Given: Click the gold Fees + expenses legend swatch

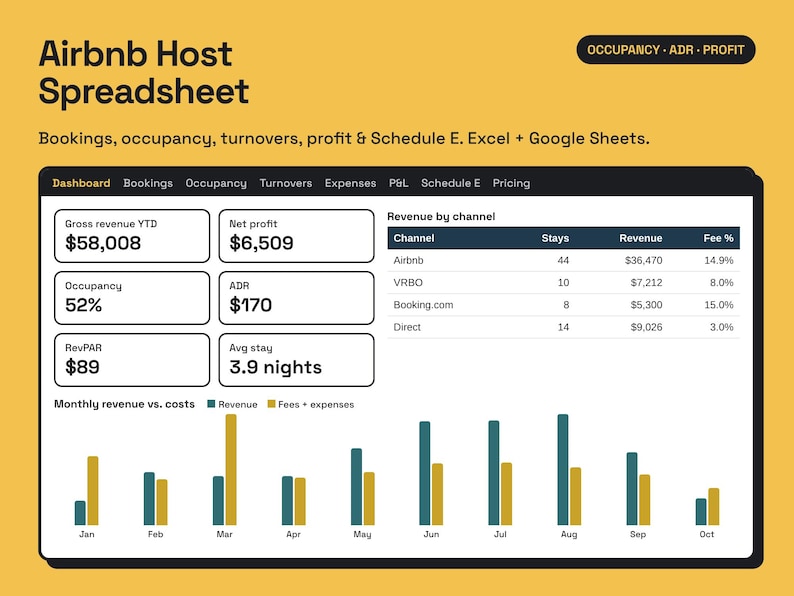Looking at the screenshot, I should (x=271, y=404).
